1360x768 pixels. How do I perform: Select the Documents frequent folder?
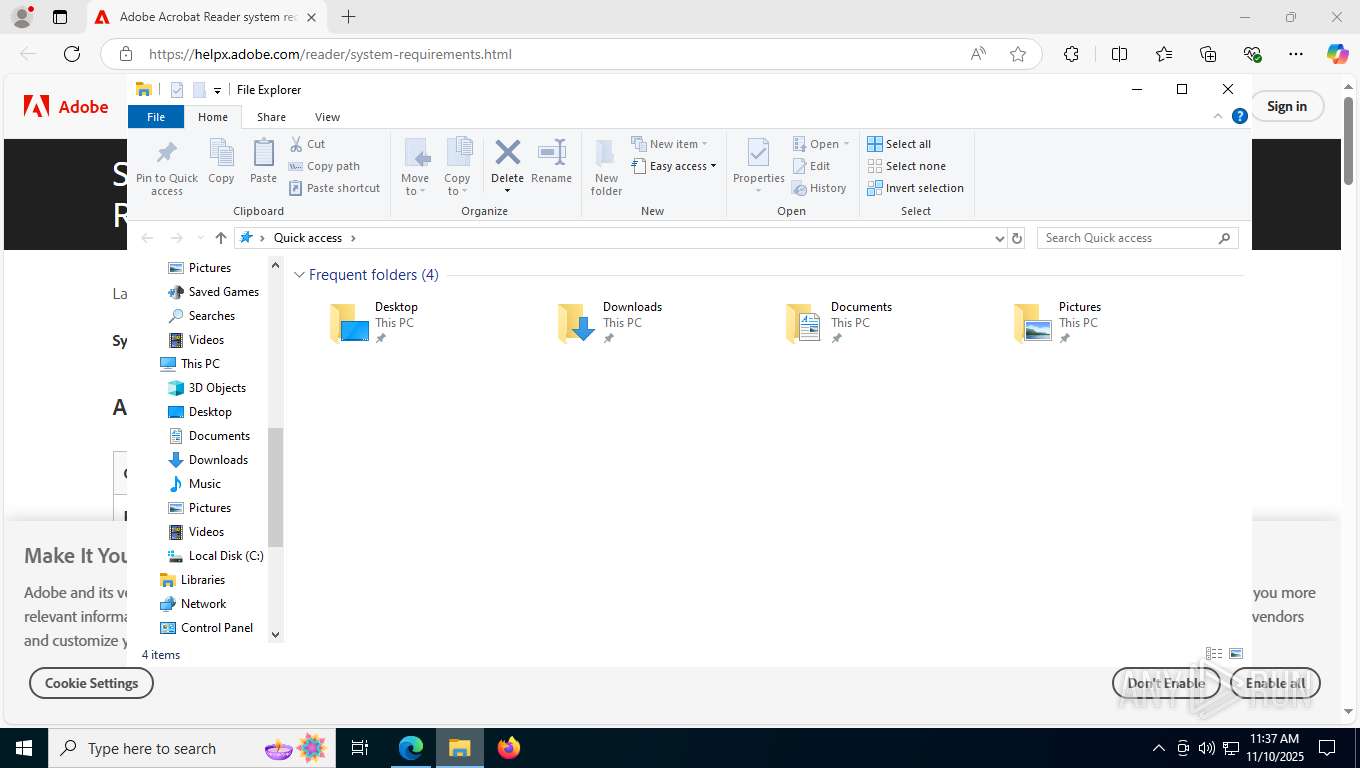(839, 322)
